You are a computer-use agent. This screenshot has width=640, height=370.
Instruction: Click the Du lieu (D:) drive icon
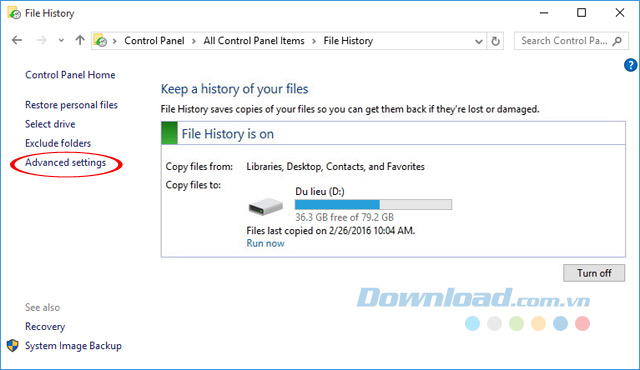[265, 206]
